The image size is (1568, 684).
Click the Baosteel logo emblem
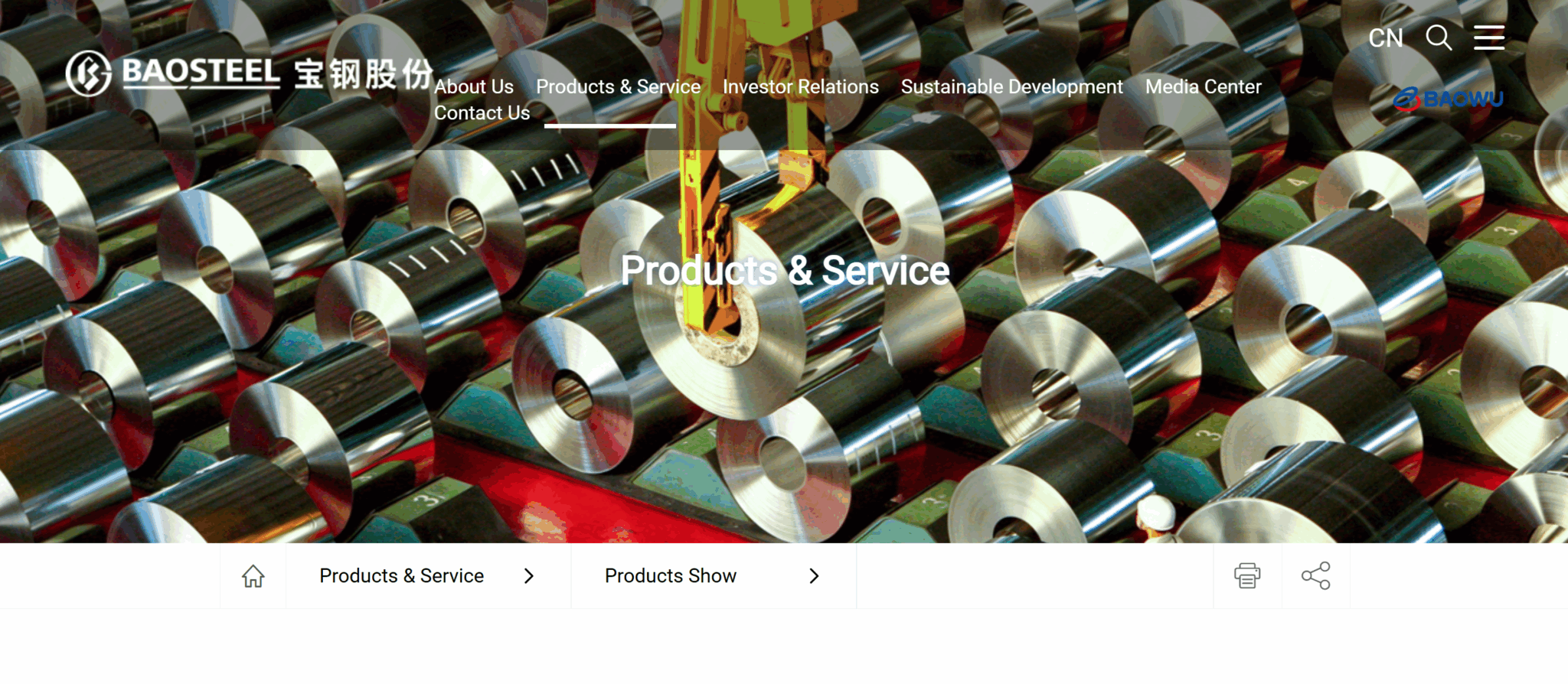pos(88,73)
